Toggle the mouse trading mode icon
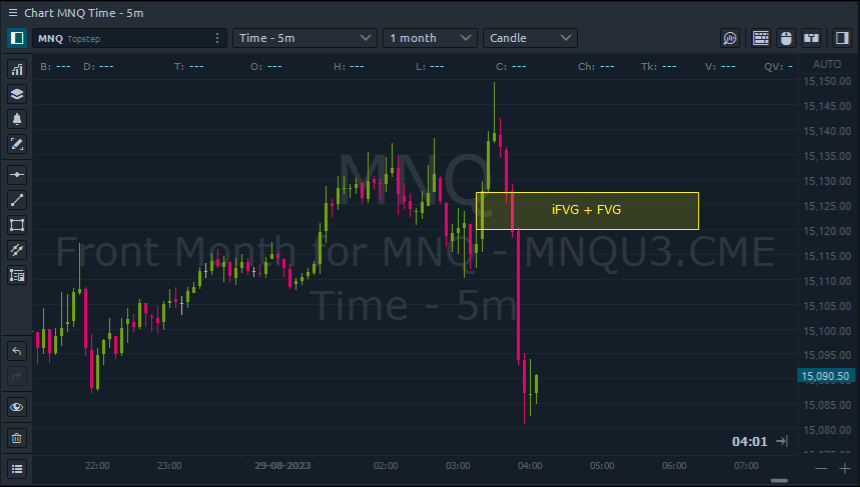Screen dimensions: 860x487 pyautogui.click(x=786, y=38)
